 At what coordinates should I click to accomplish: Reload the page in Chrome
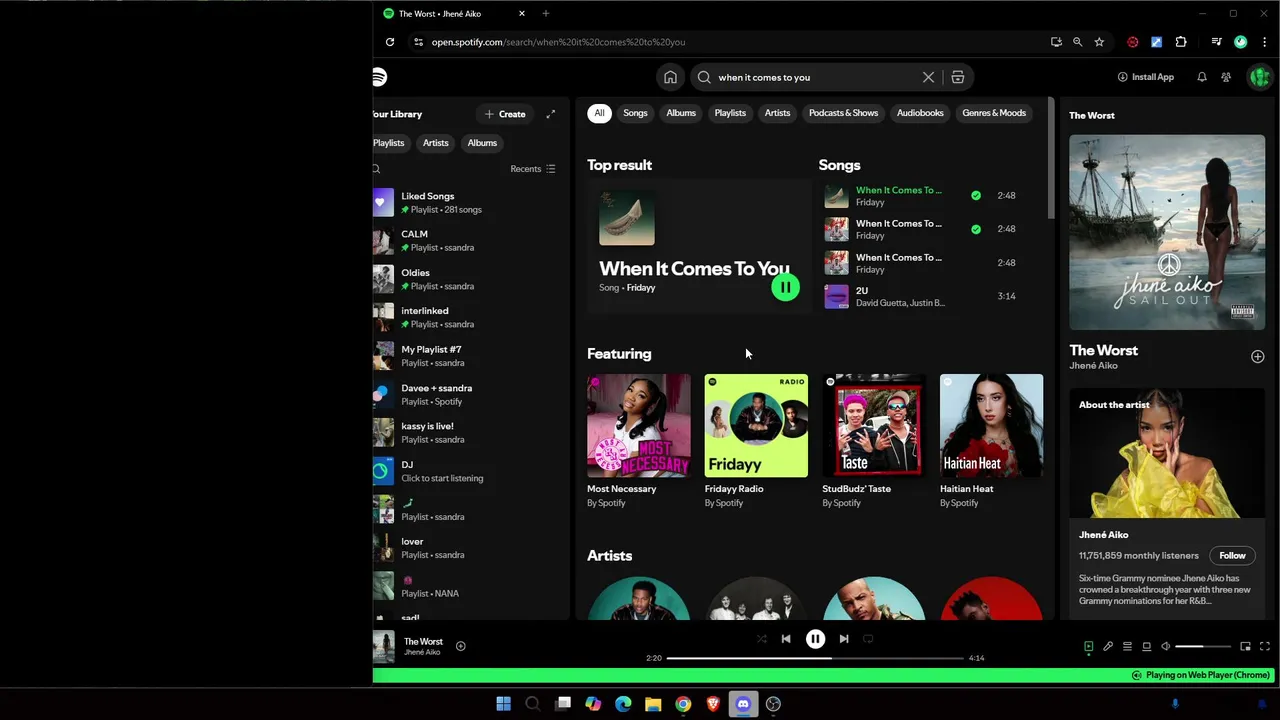(x=389, y=42)
